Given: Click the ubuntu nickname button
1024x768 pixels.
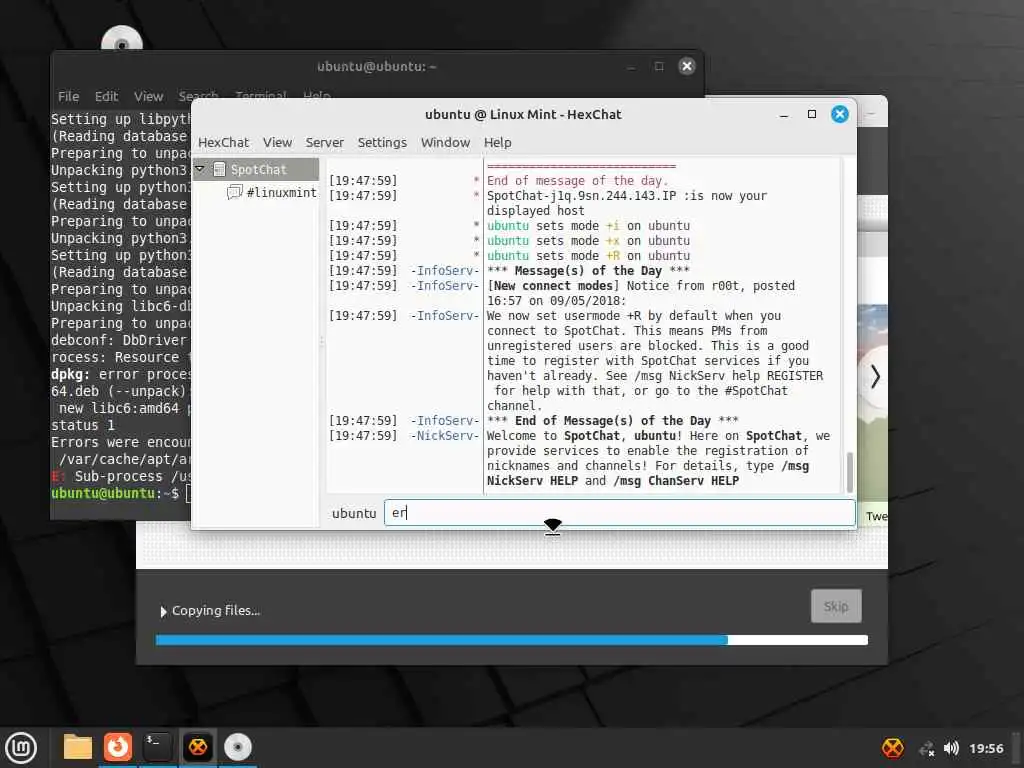Looking at the screenshot, I should pos(354,513).
